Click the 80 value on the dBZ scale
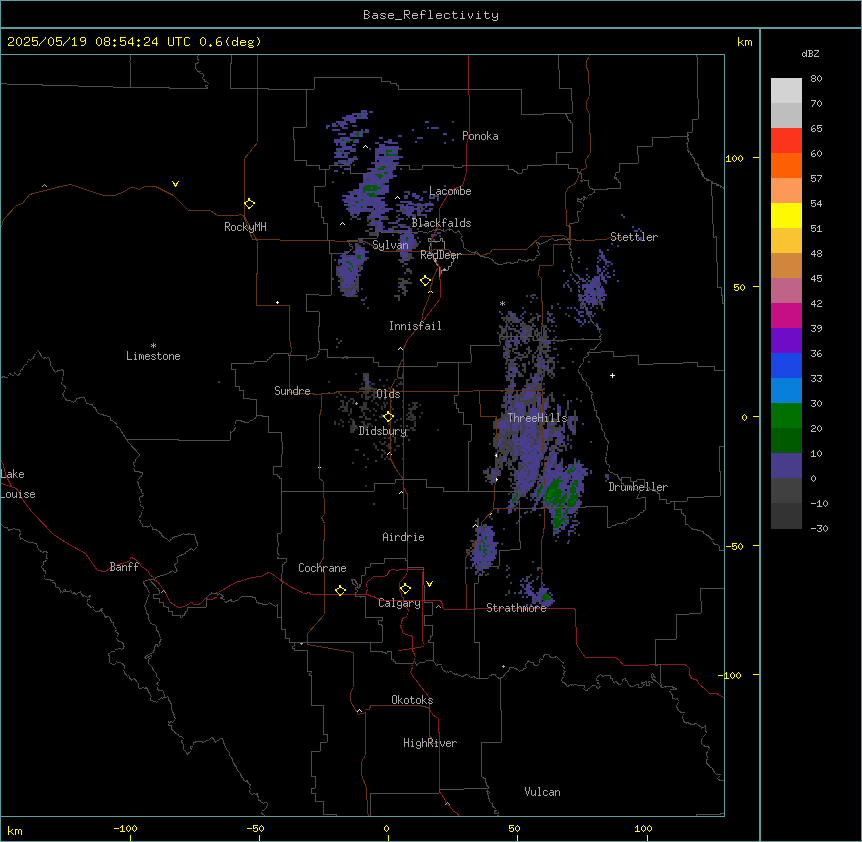This screenshot has height=842, width=862. pos(816,79)
